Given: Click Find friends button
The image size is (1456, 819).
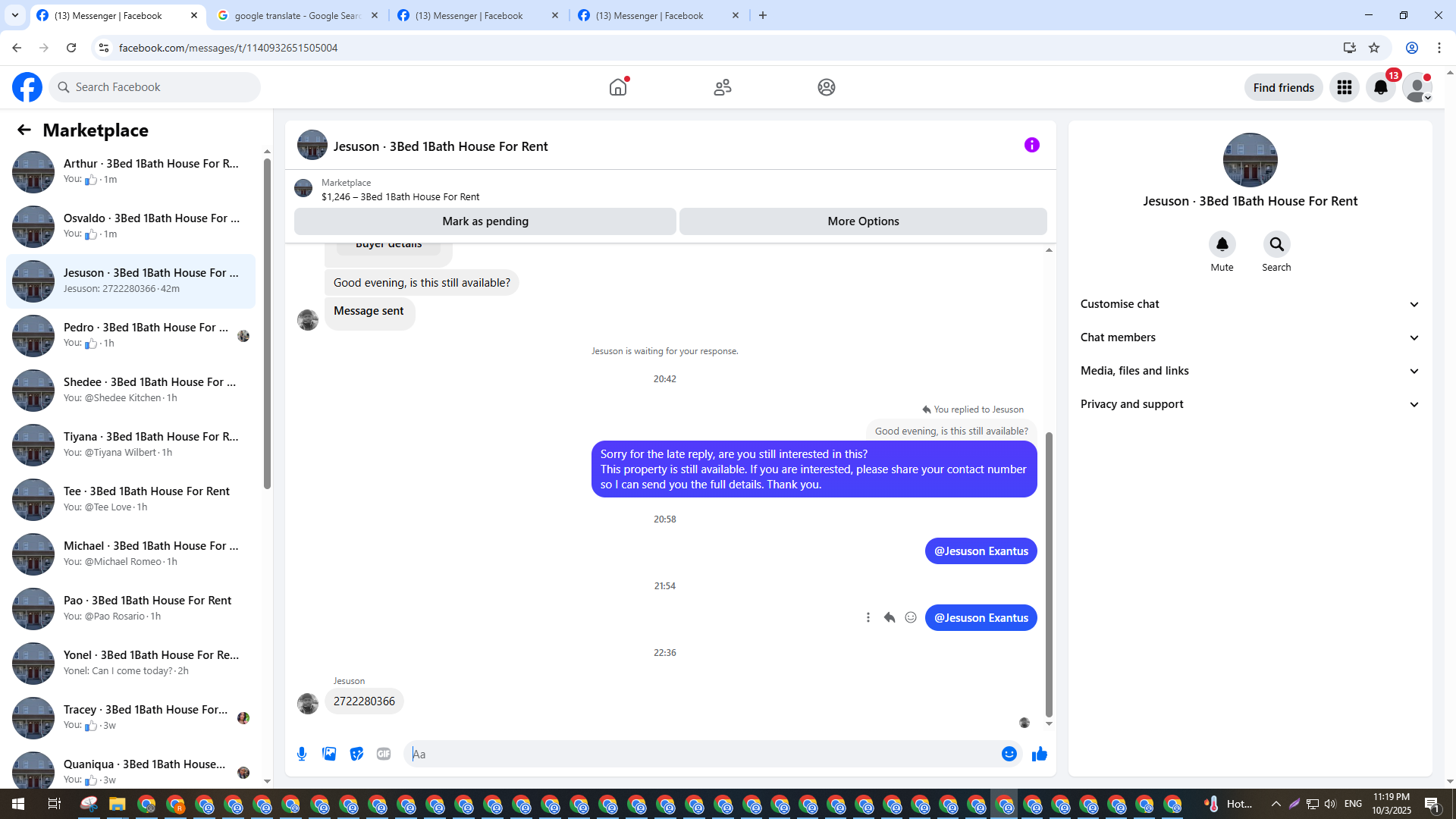Looking at the screenshot, I should (1284, 87).
